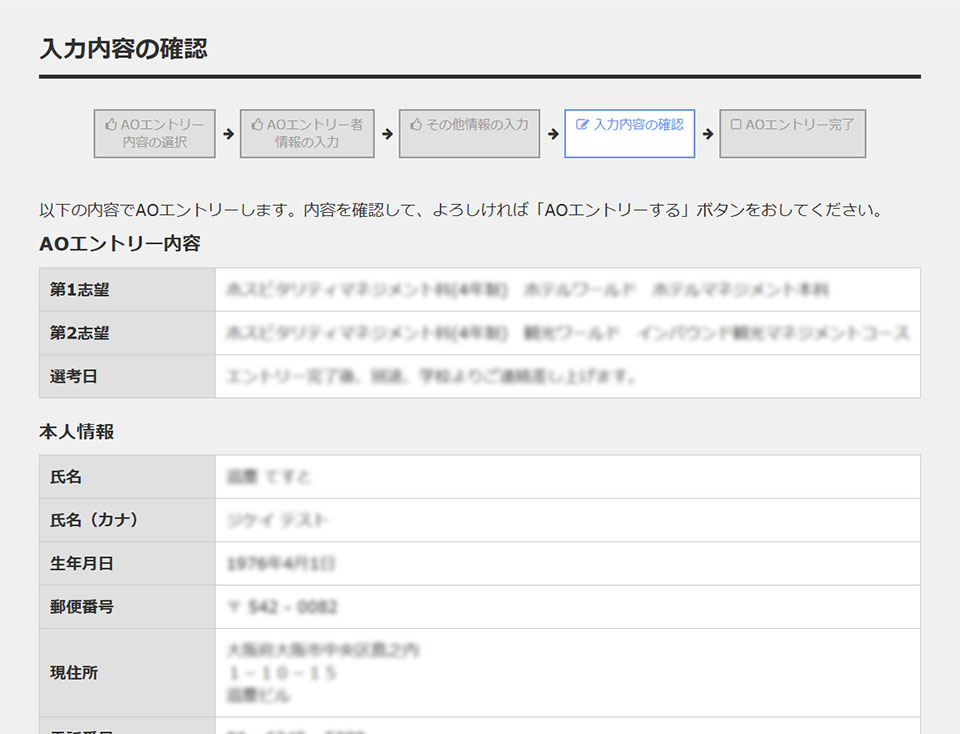Viewport: 960px width, 734px height.
Task: Click the 選考日 value text
Action: pos(431,377)
